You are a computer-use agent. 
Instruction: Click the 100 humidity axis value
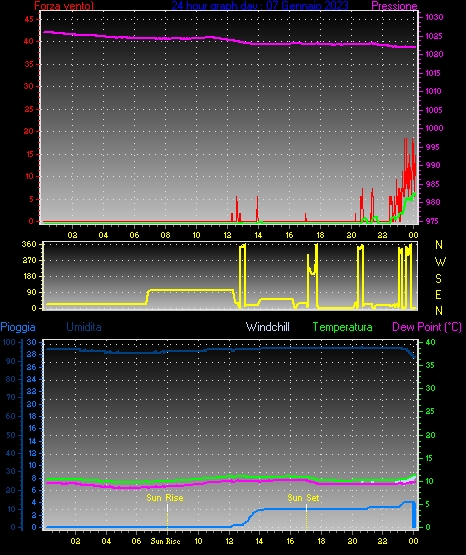(x=9, y=342)
